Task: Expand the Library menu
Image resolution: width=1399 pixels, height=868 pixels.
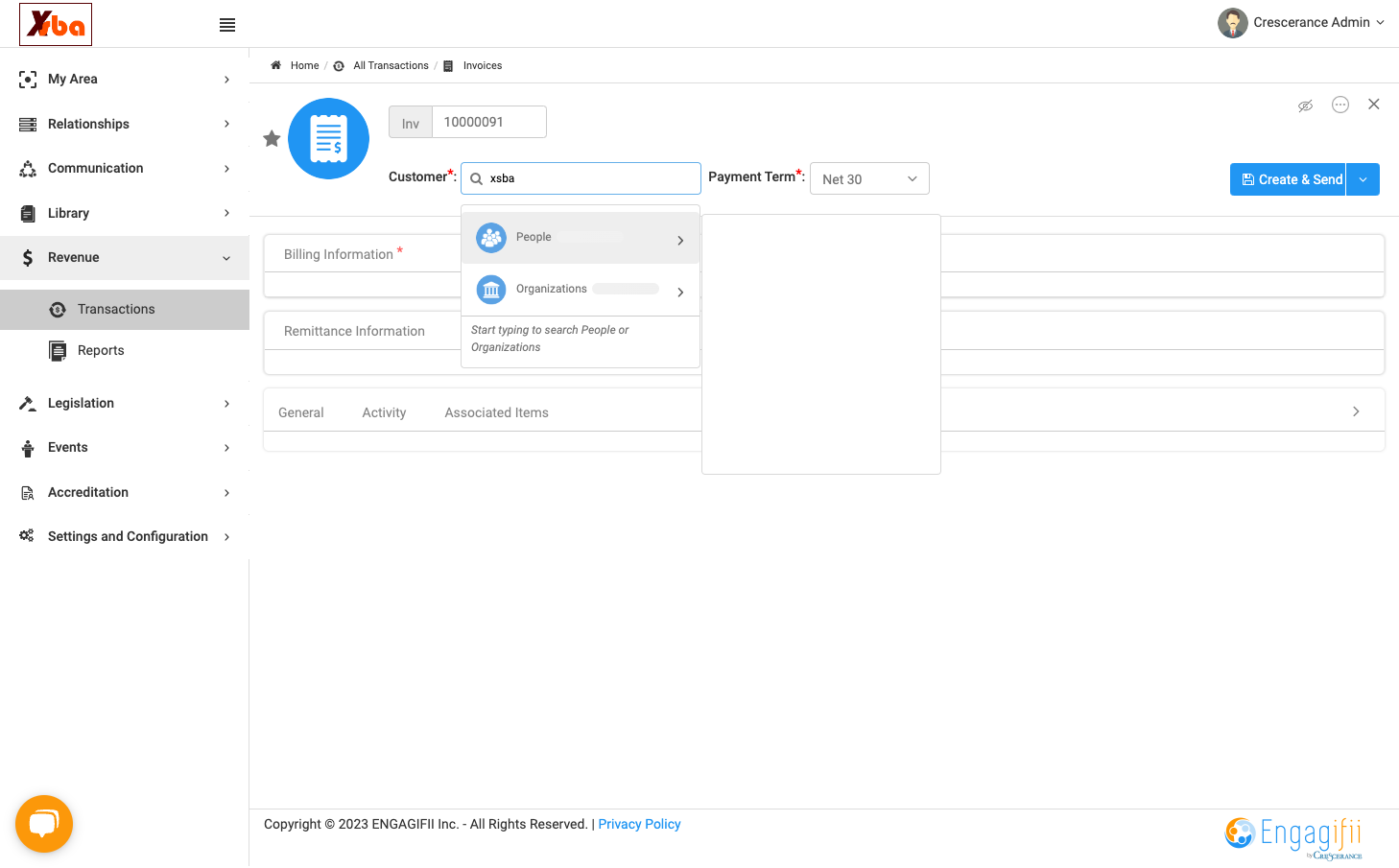Action: (x=125, y=213)
